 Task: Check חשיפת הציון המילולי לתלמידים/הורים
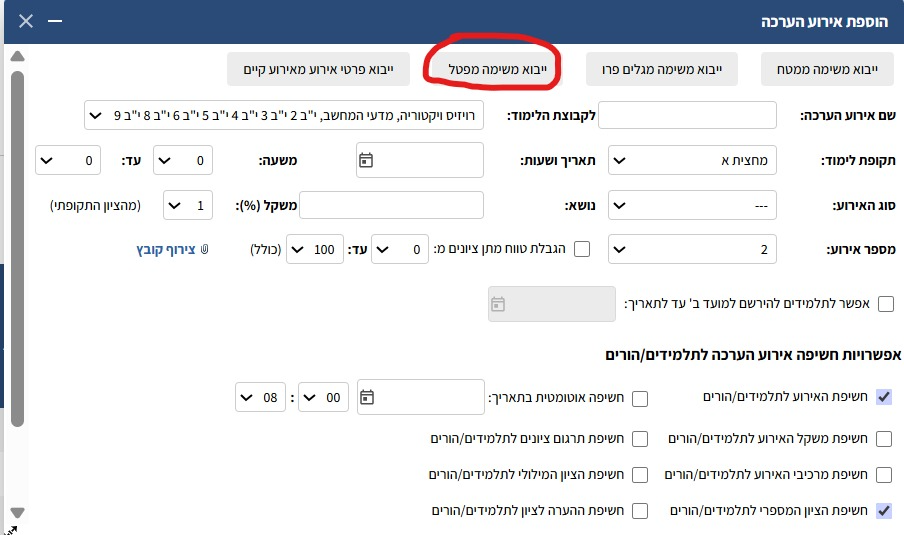point(640,474)
